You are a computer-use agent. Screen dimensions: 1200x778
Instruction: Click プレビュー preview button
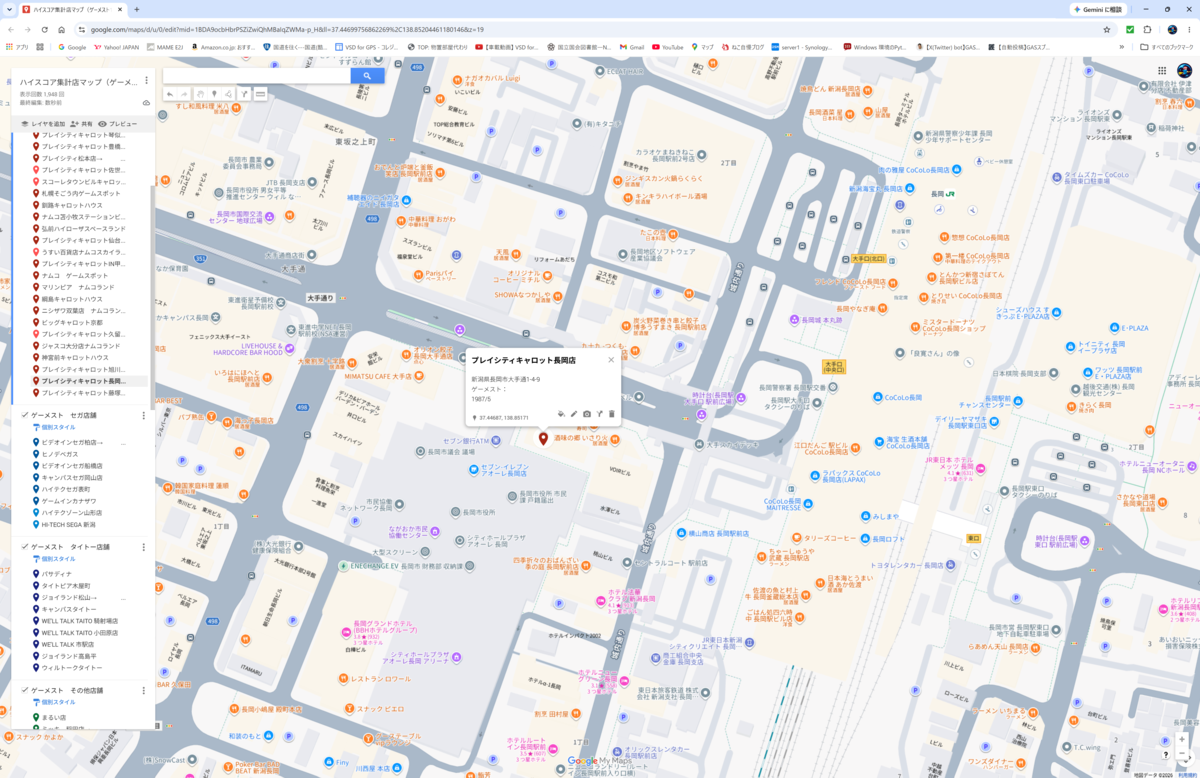(118, 124)
